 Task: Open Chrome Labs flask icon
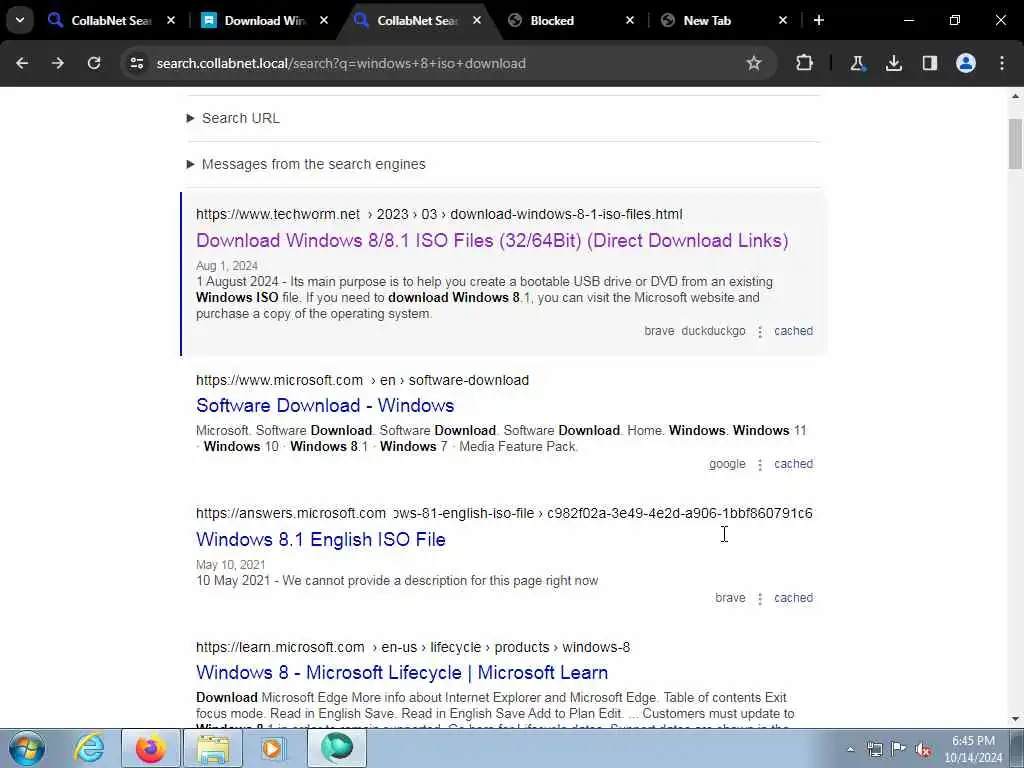click(x=857, y=63)
